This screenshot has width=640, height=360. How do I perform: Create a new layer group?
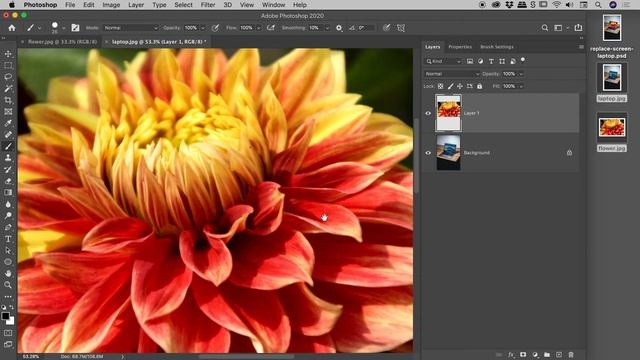click(x=547, y=355)
